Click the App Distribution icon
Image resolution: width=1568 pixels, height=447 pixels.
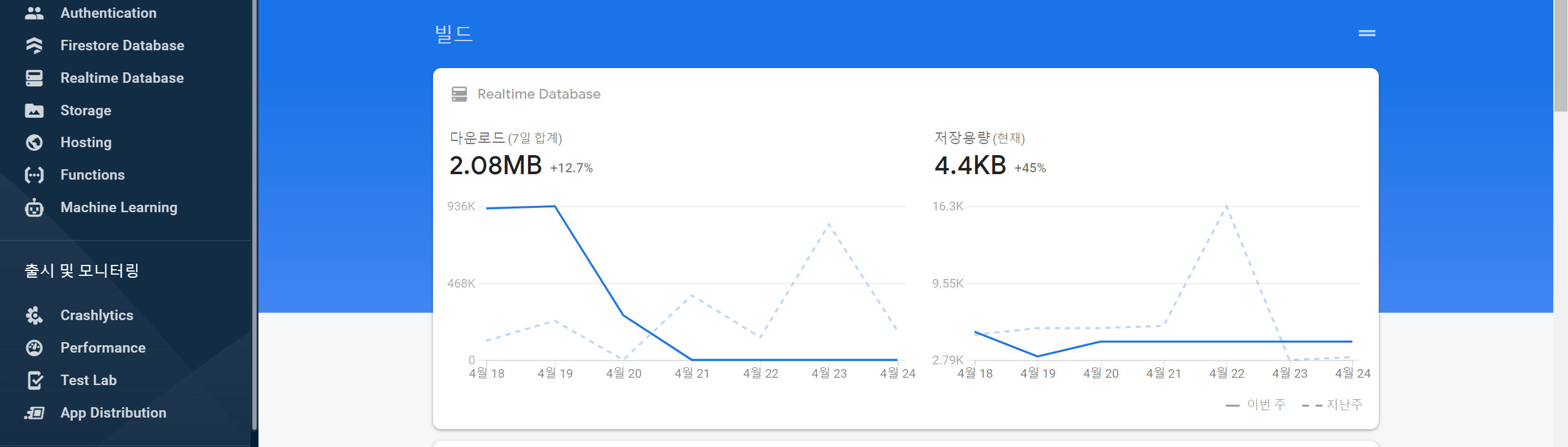pos(34,413)
